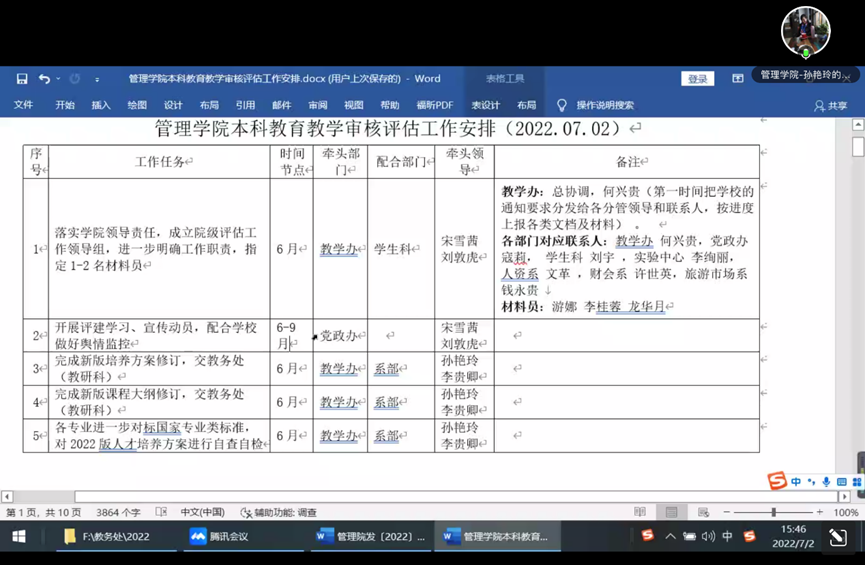Switch to Print Layout view
This screenshot has width=865, height=565.
click(x=671, y=512)
